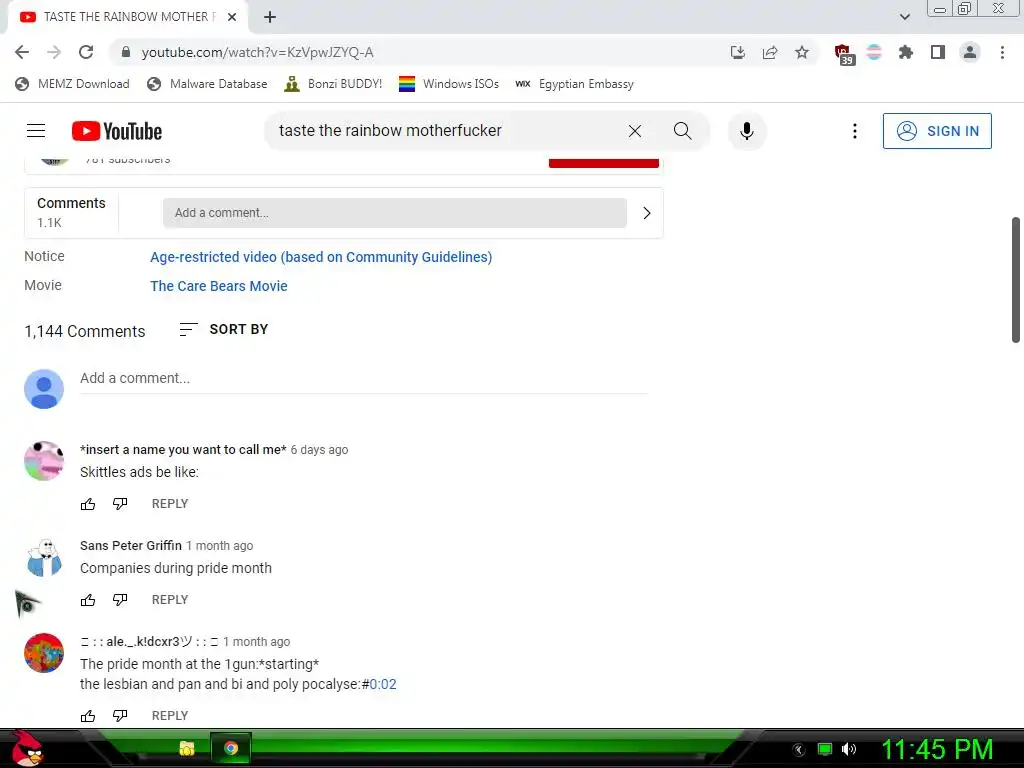Dislike Sans Peter Griffin's comment
This screenshot has width=1024, height=768.
click(120, 600)
